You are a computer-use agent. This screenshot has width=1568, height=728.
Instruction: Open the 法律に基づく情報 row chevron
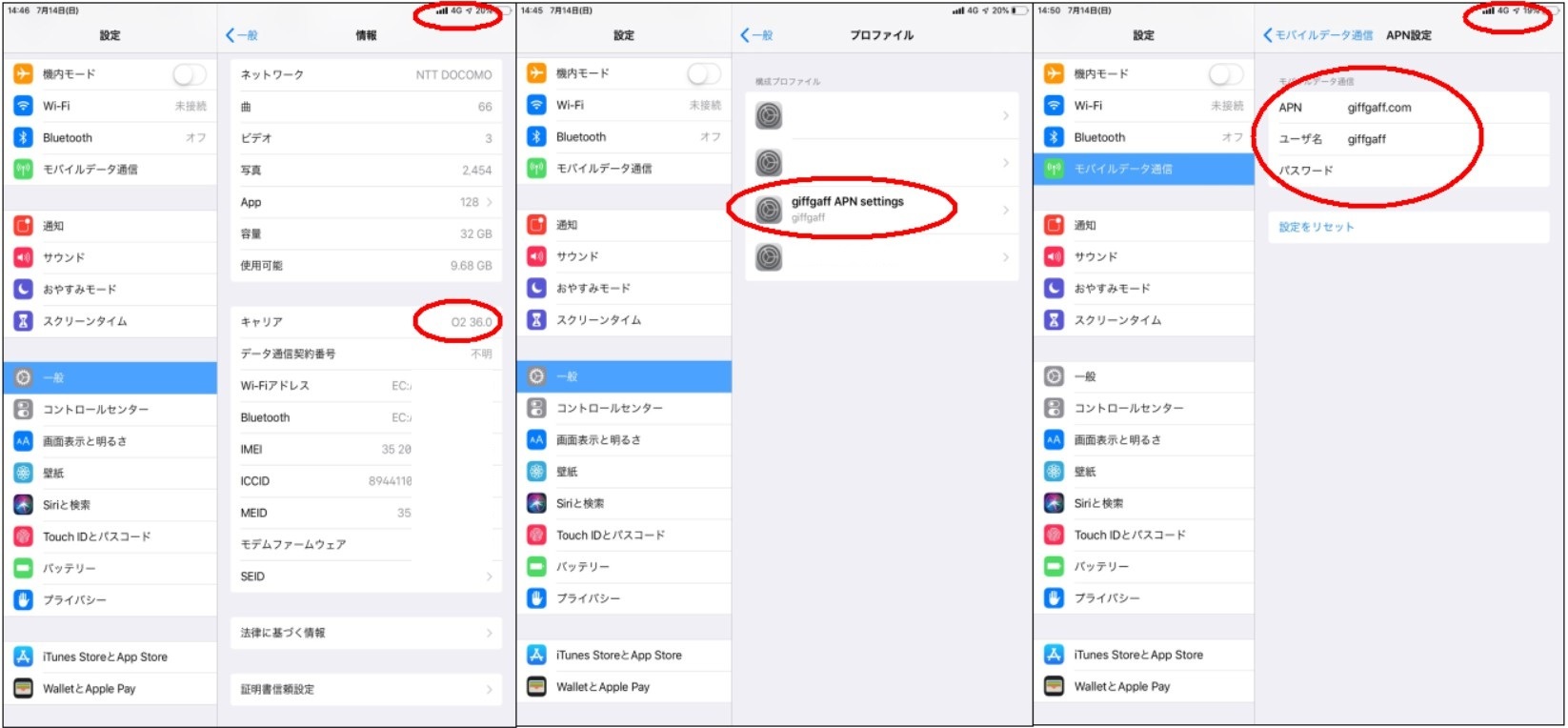coord(490,633)
